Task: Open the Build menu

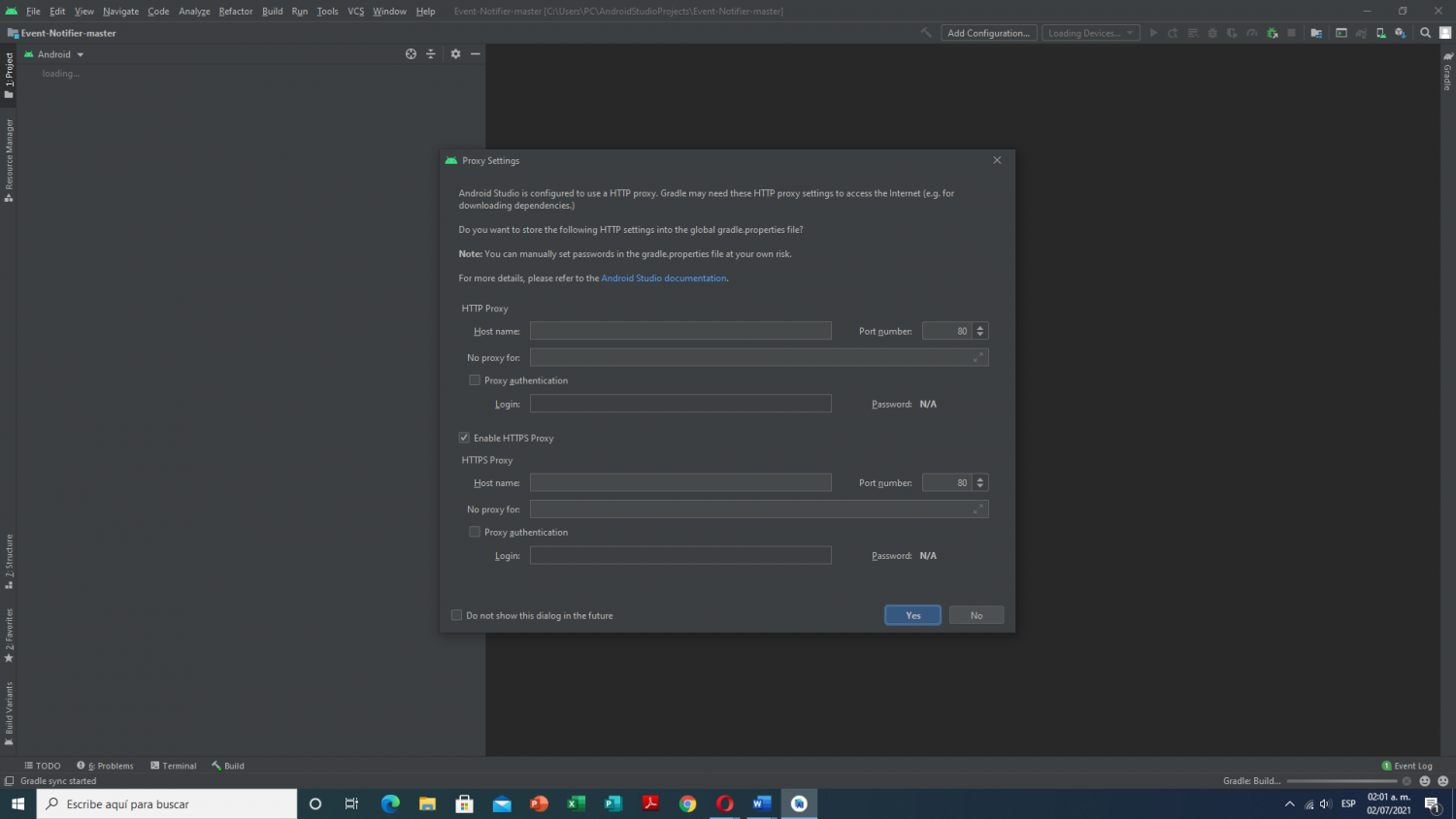Action: click(x=273, y=12)
